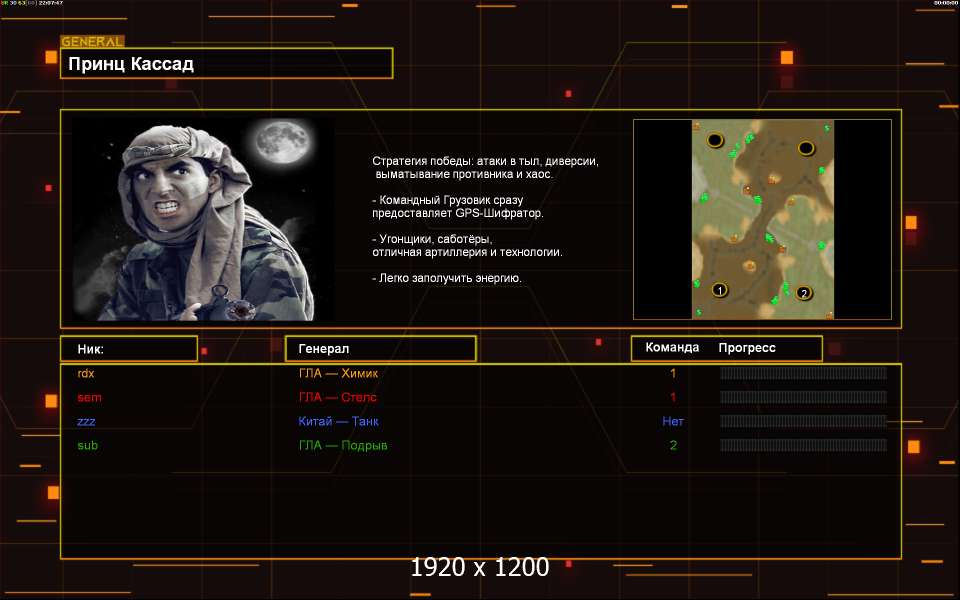Click the Принц Кассад title box

pyautogui.click(x=226, y=64)
